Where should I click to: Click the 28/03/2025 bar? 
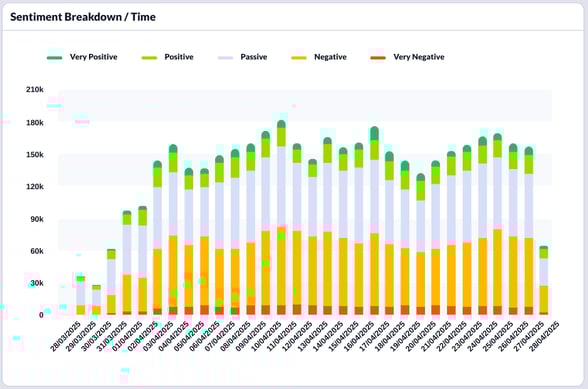click(81, 296)
